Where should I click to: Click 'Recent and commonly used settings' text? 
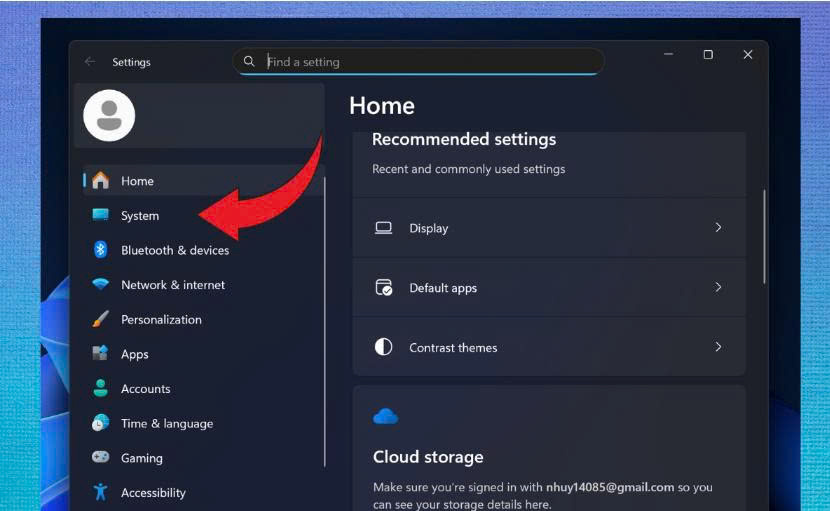tap(468, 169)
